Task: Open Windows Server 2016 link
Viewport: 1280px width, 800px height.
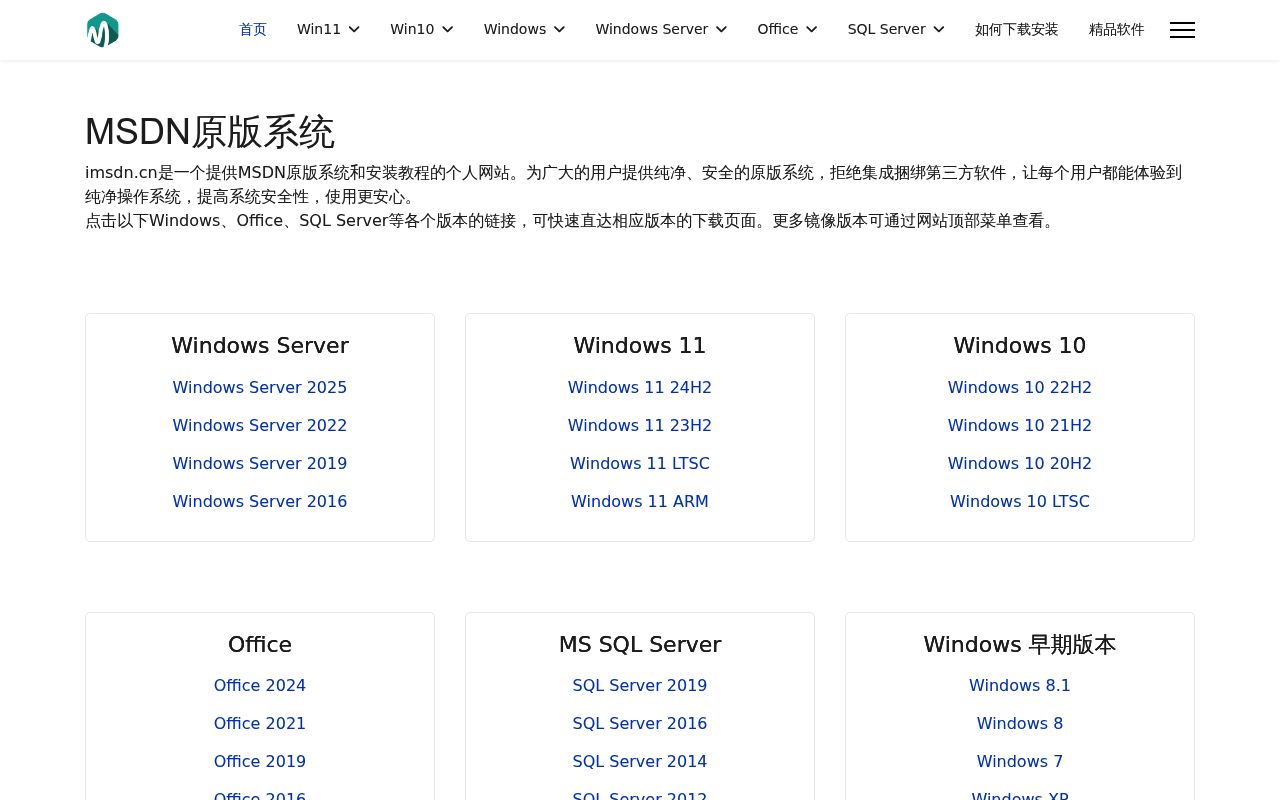Action: click(260, 502)
